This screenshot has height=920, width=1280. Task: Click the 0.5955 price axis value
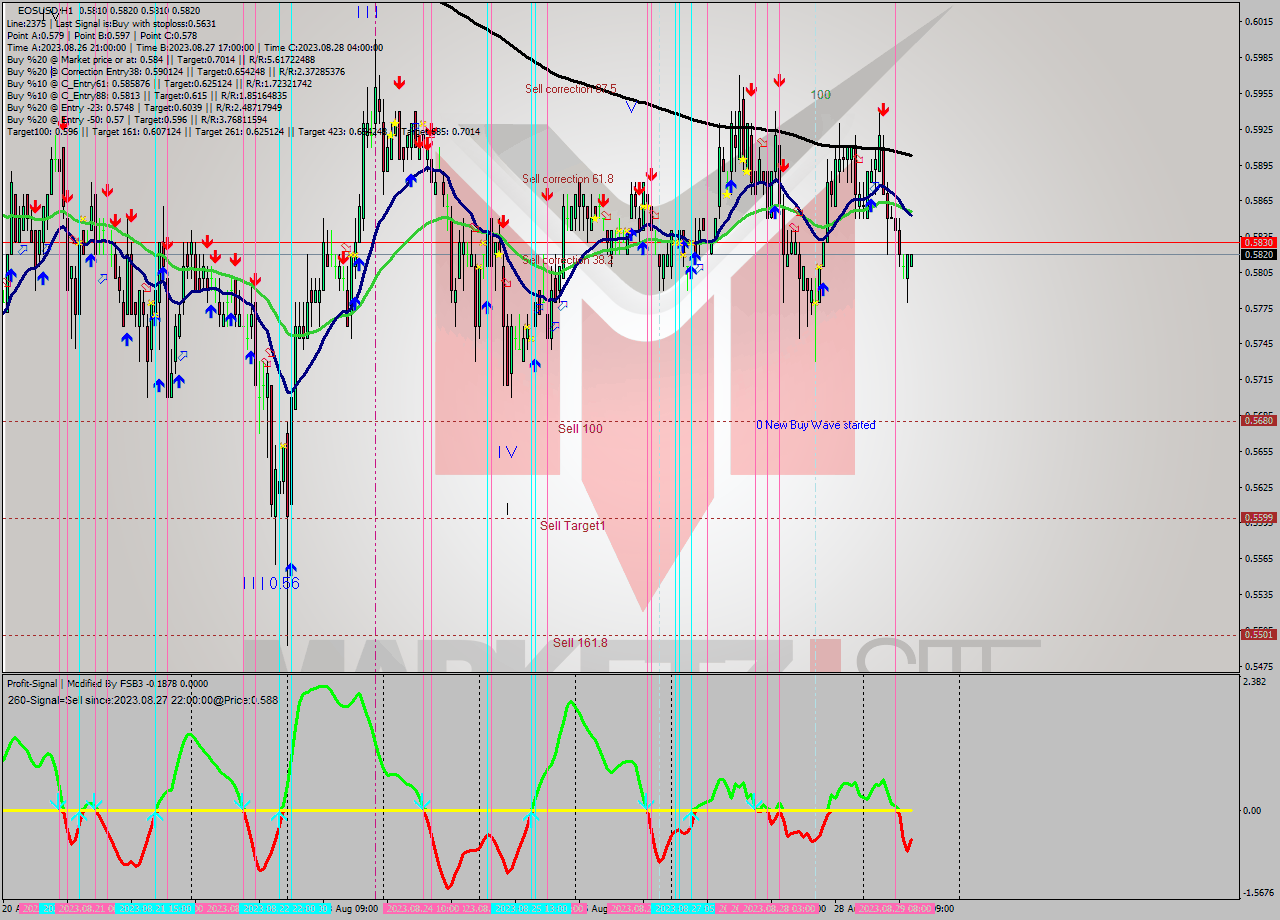(x=1258, y=93)
